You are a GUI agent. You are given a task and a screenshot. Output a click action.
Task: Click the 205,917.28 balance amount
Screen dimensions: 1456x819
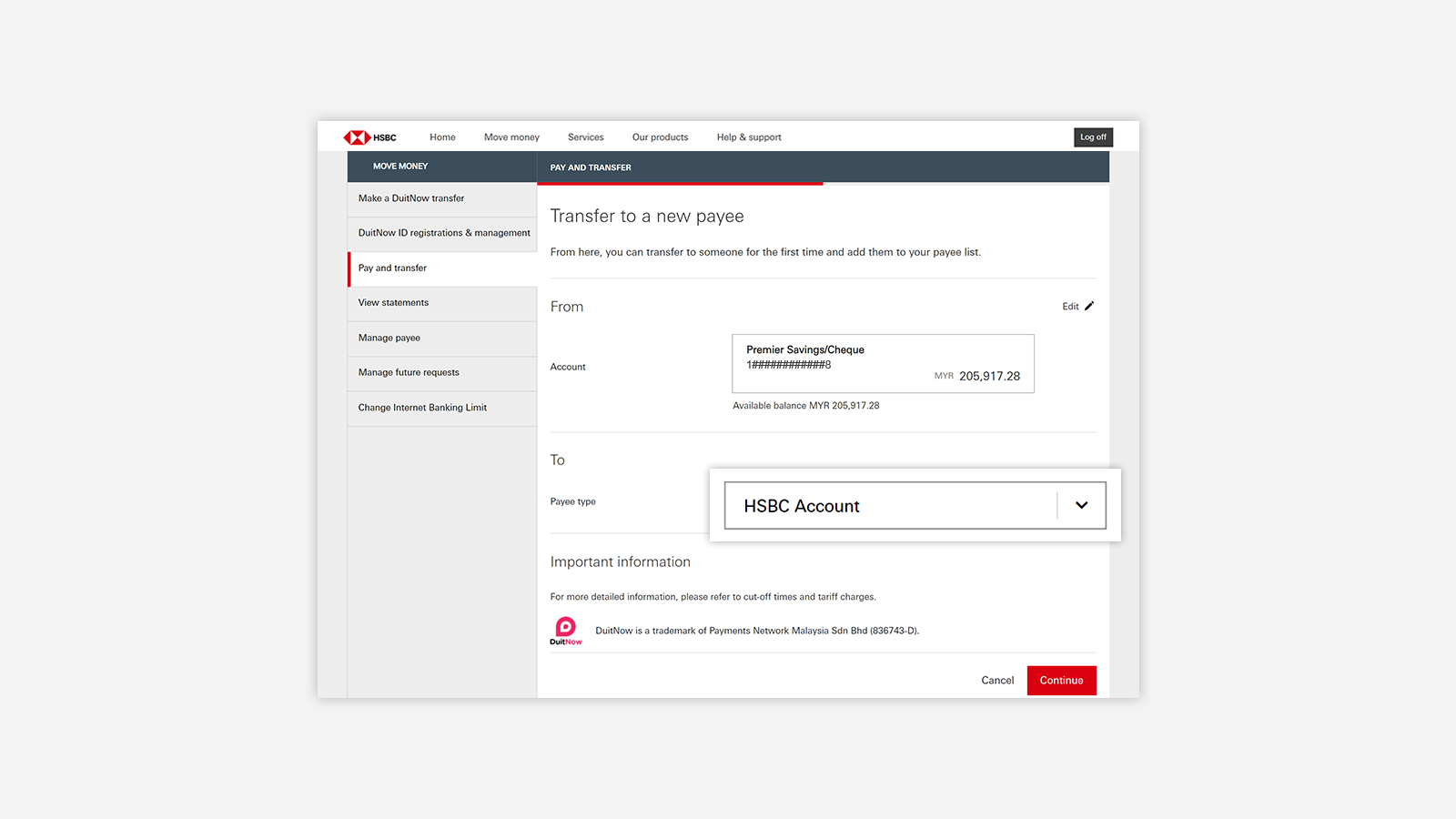(x=989, y=376)
